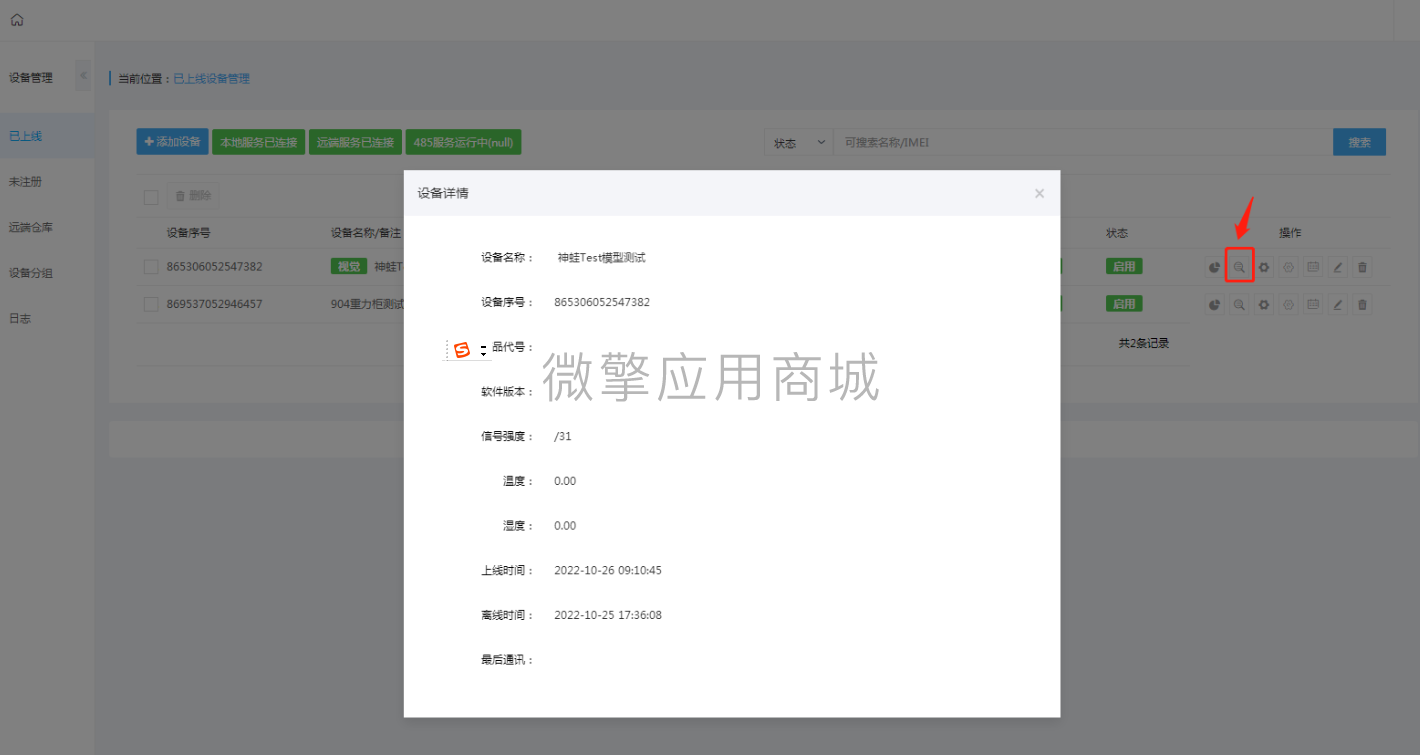Open the home icon in top bar
Viewport: 1420px width, 755px height.
17,20
